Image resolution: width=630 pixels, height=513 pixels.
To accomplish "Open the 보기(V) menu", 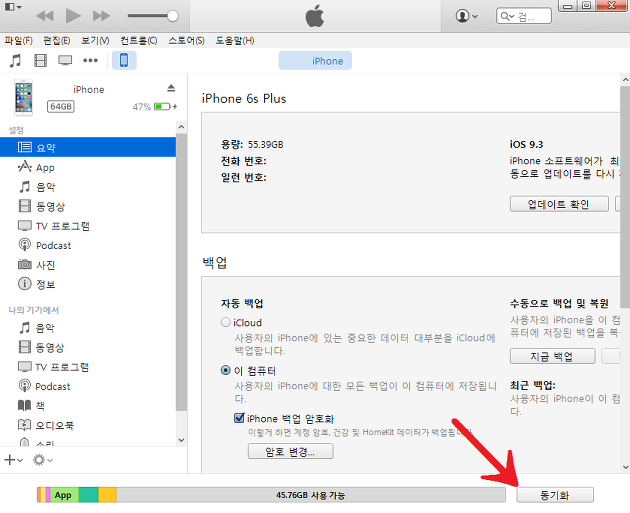I will (95, 41).
